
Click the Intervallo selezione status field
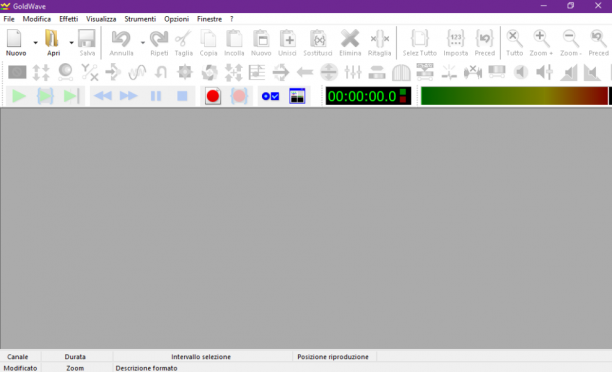pos(201,357)
